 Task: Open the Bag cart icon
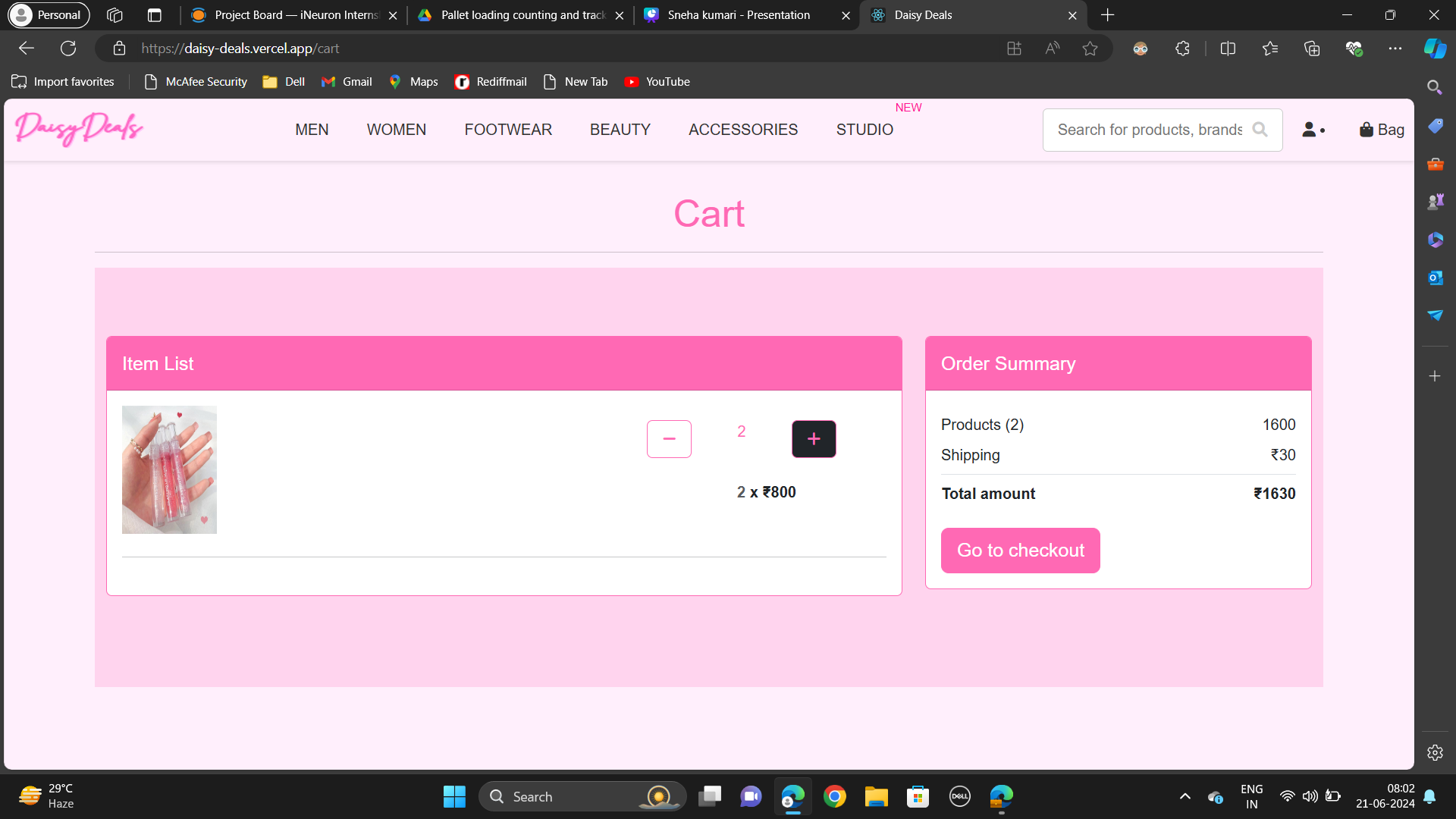click(1382, 130)
